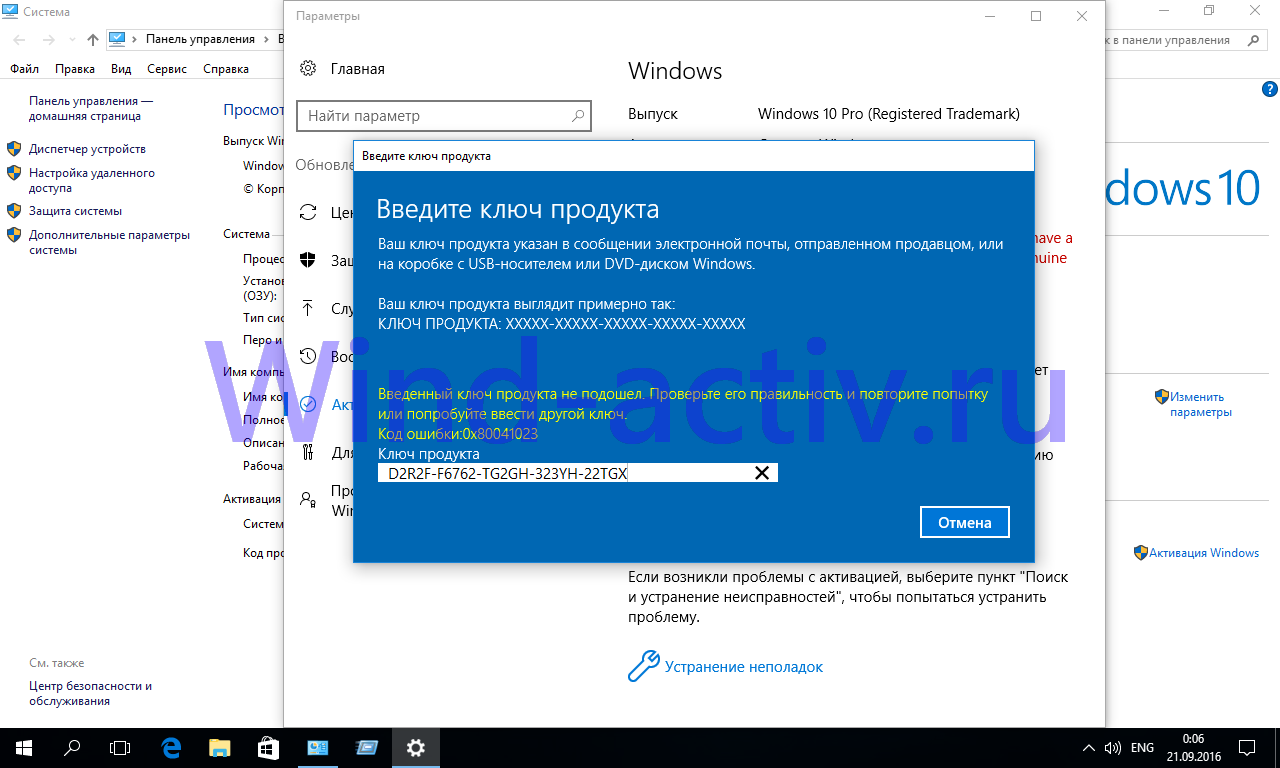Click the shield icon beside Изменить параметры
1280x768 pixels.
(x=1161, y=397)
